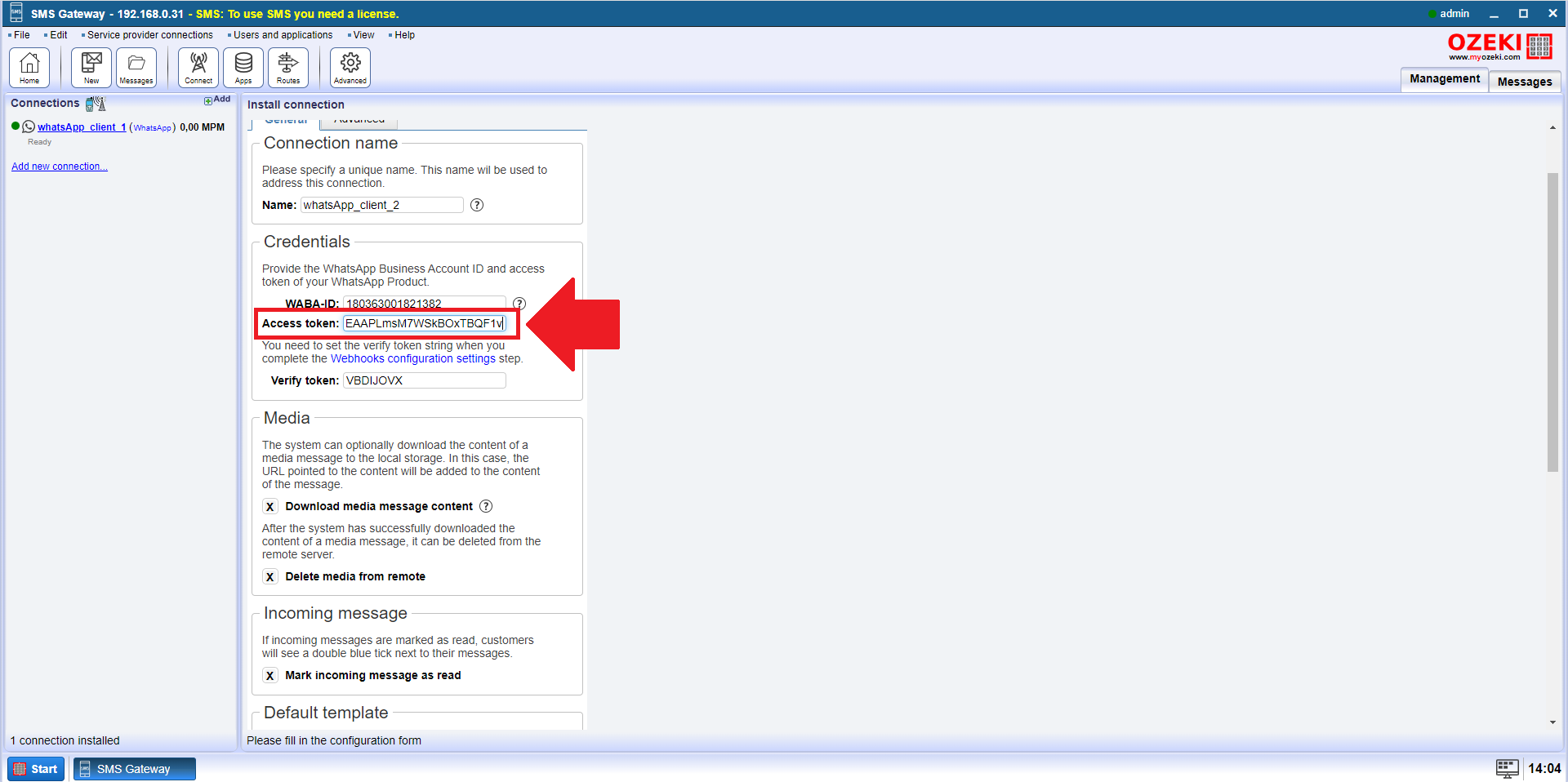This screenshot has width=1568, height=782.
Task: Open the whatsApp_client_1 connection link
Action: click(x=82, y=127)
